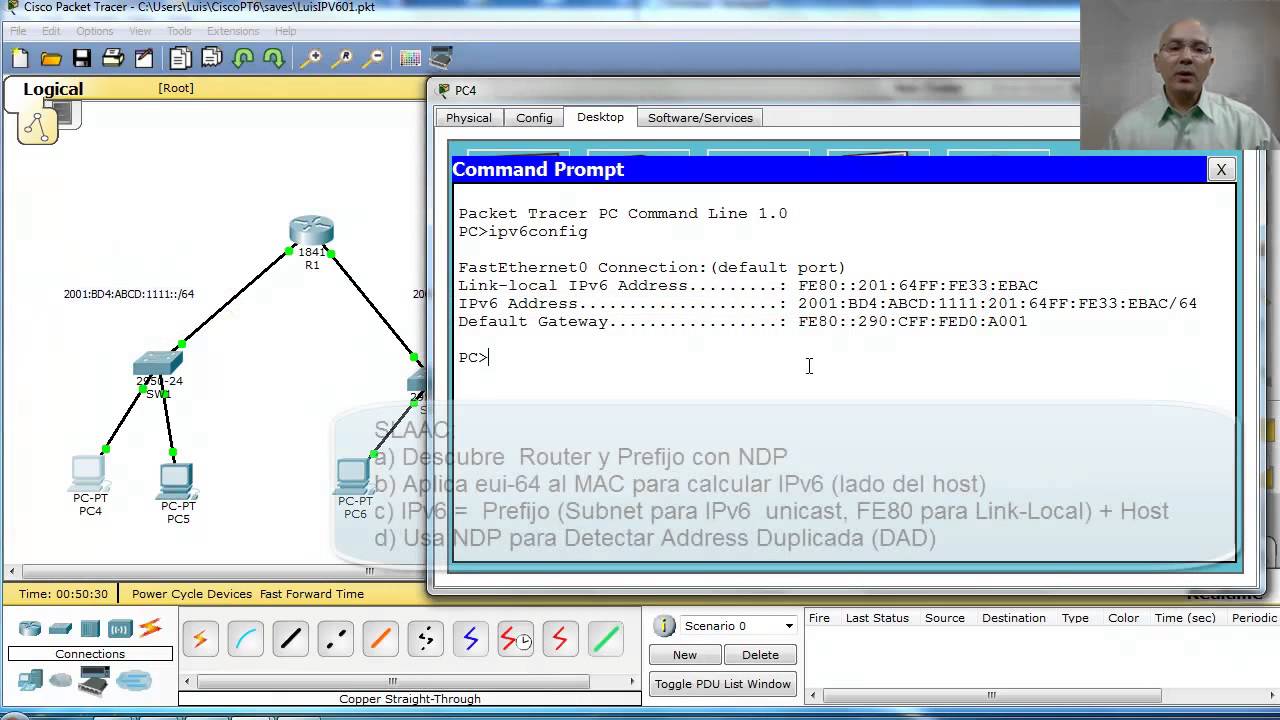Select PC5 in the logical workspace

click(x=178, y=481)
